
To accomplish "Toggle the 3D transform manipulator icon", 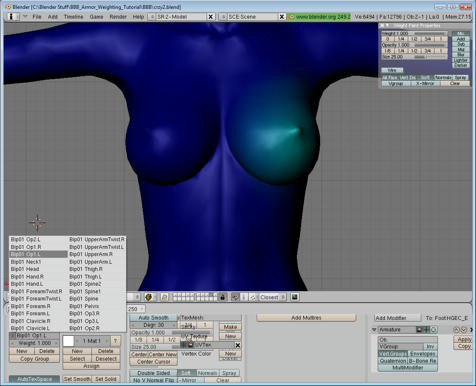I will (235, 297).
